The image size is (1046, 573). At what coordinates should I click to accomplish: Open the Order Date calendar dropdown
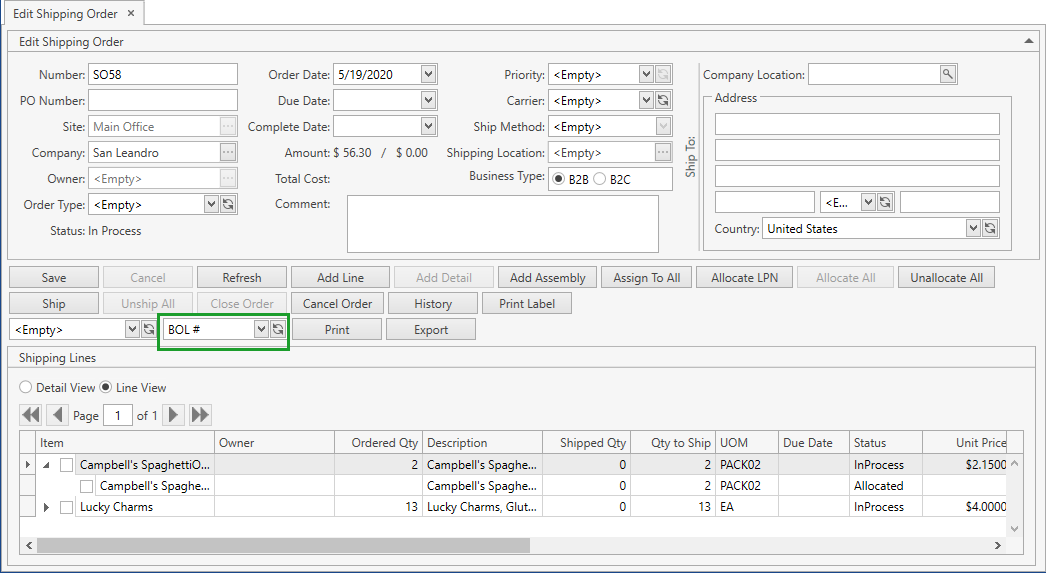(428, 75)
